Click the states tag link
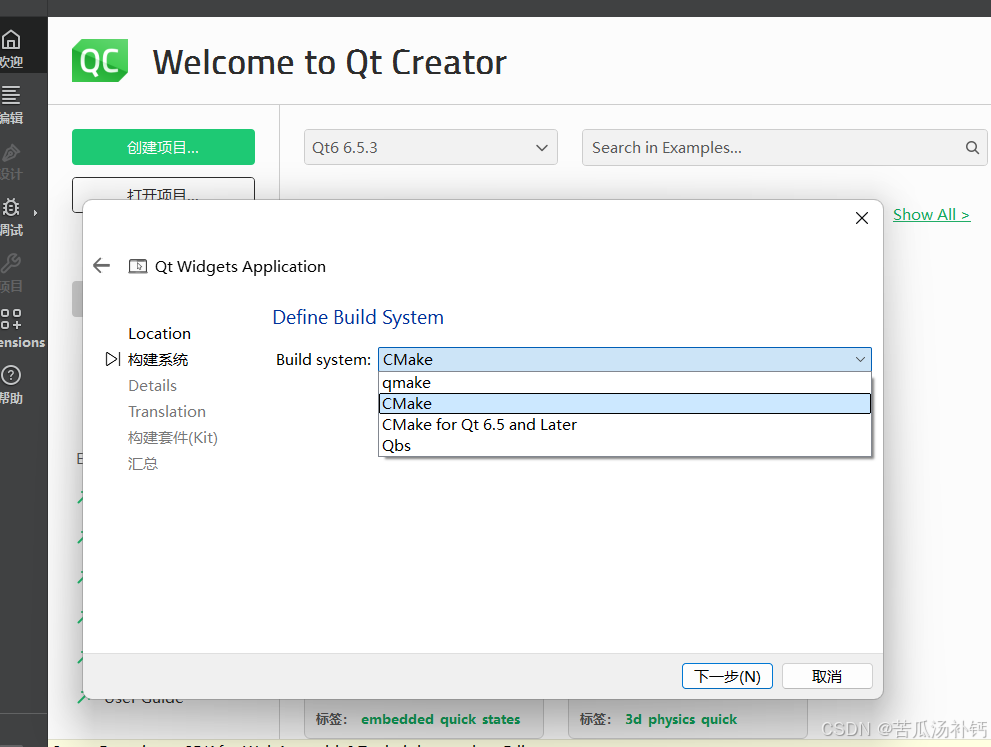Image resolution: width=991 pixels, height=747 pixels. tap(501, 719)
